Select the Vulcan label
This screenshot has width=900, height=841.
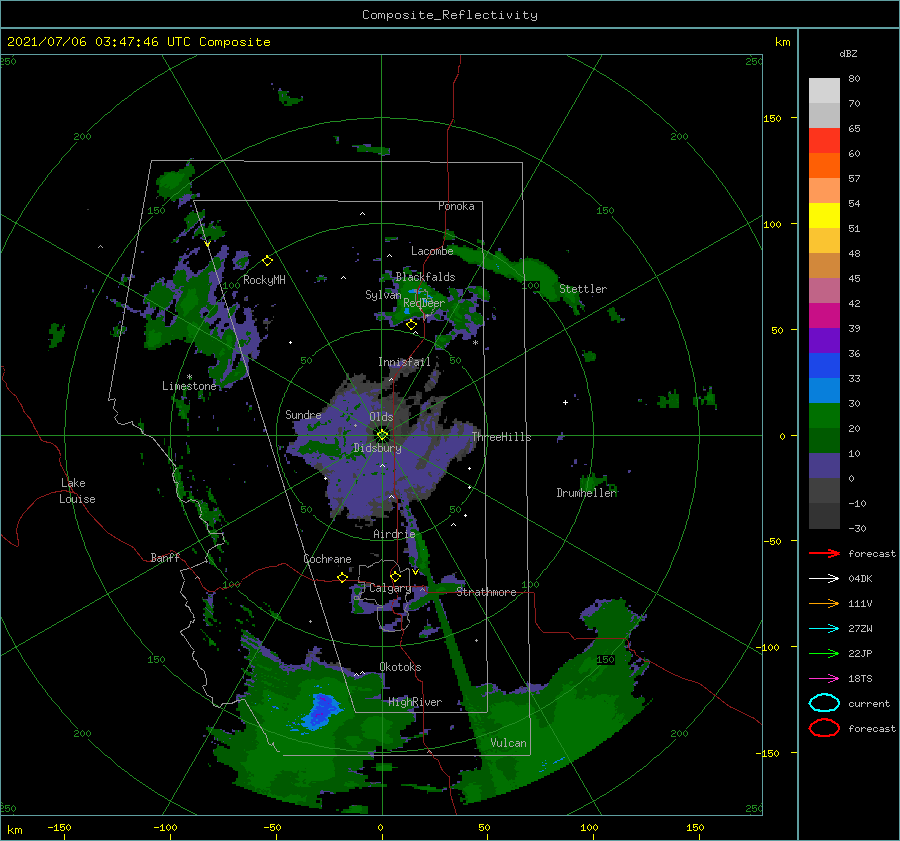509,743
